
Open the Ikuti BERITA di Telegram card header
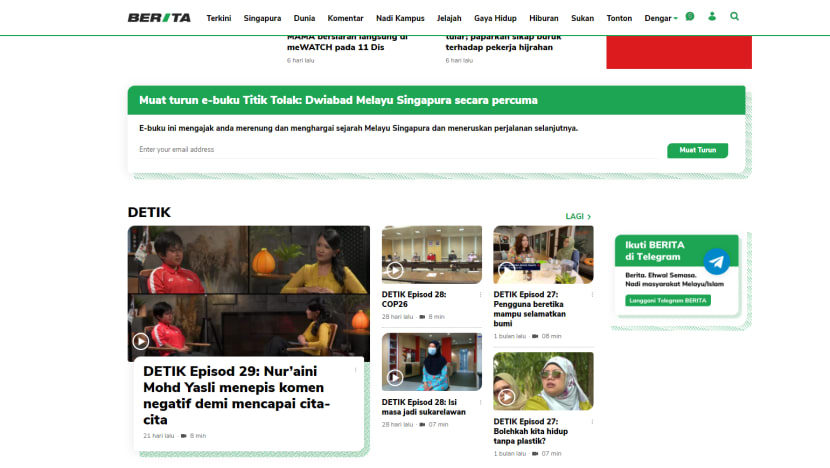pyautogui.click(x=676, y=250)
